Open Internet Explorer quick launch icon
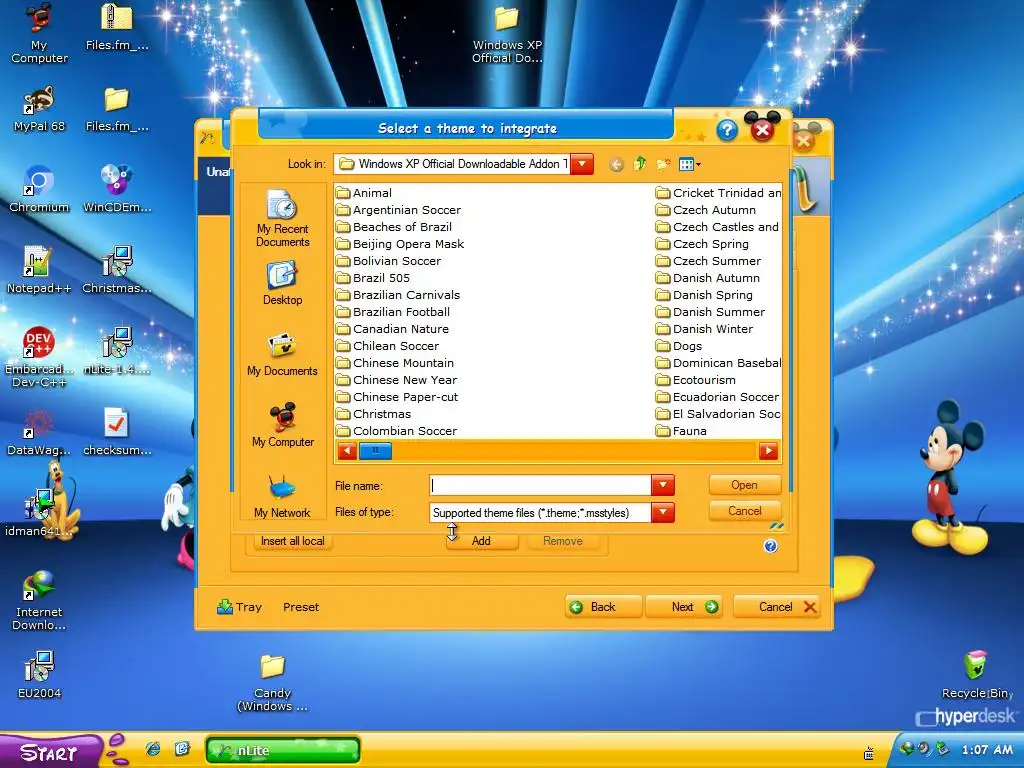This screenshot has height=768, width=1024. [x=153, y=749]
